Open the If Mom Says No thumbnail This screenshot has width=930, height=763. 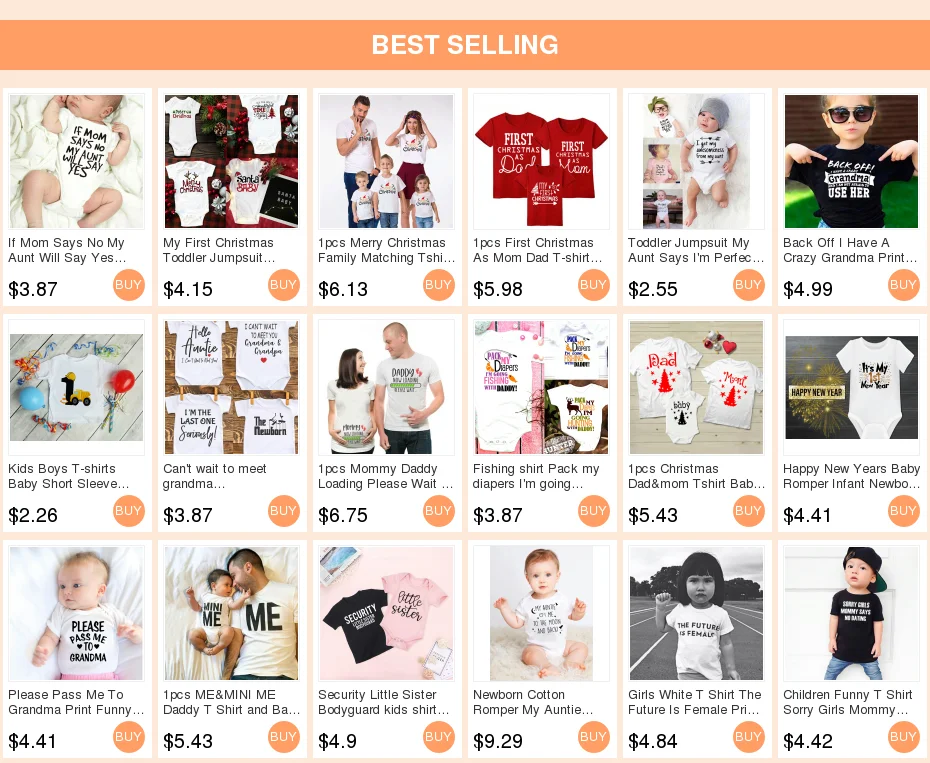77,161
